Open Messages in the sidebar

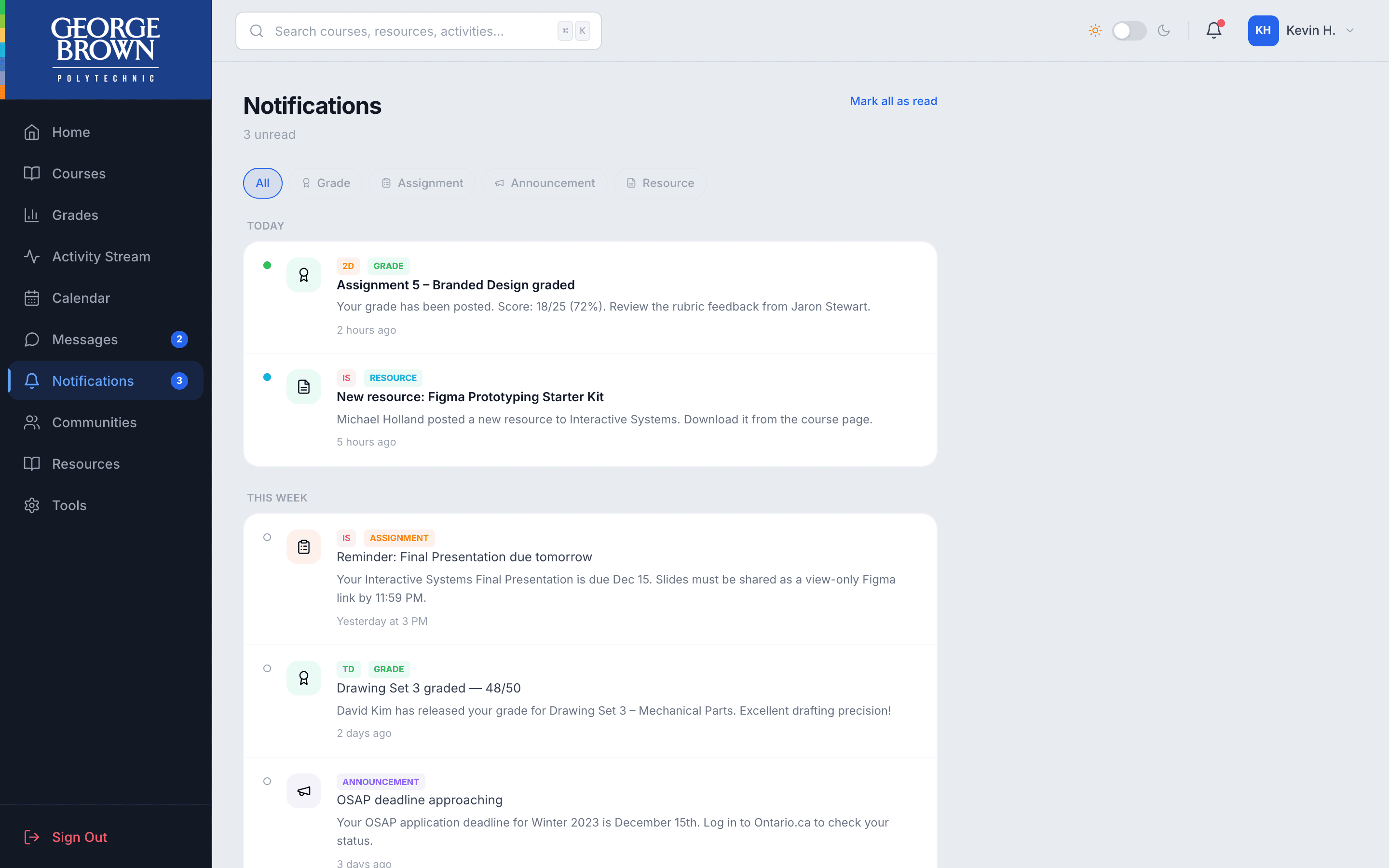click(106, 339)
